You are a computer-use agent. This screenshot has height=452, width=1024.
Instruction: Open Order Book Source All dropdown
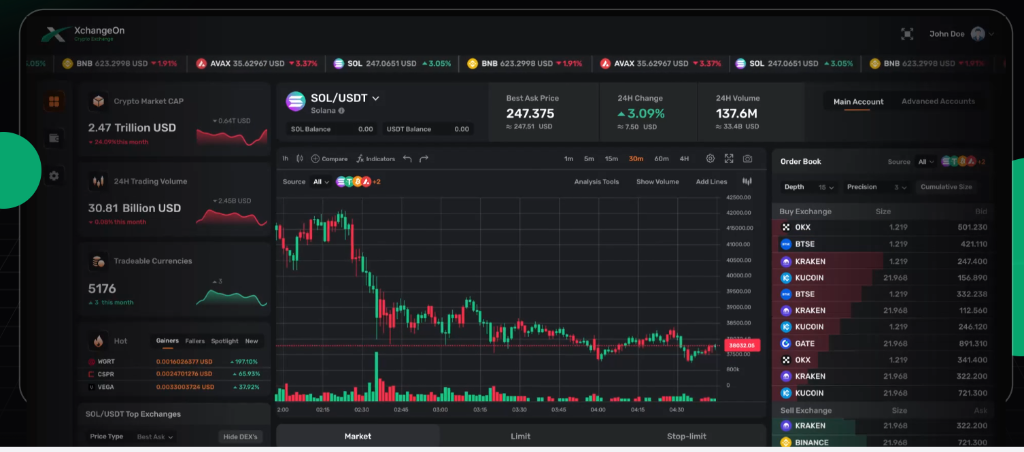(926, 161)
